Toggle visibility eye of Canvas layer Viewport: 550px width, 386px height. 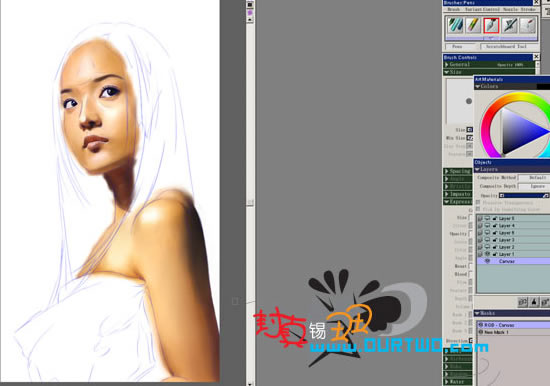[487, 261]
